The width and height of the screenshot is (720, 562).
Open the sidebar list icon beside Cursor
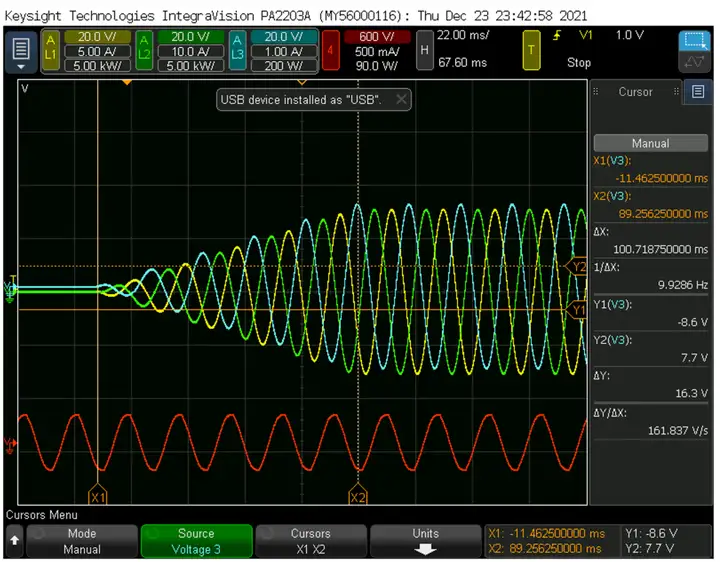coord(698,91)
